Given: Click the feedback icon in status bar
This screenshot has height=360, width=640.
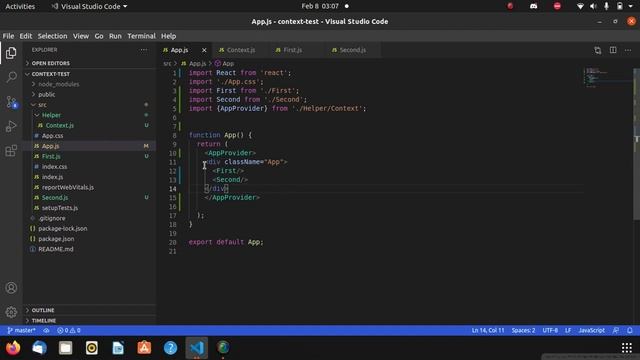Looking at the screenshot, I should click(616, 330).
